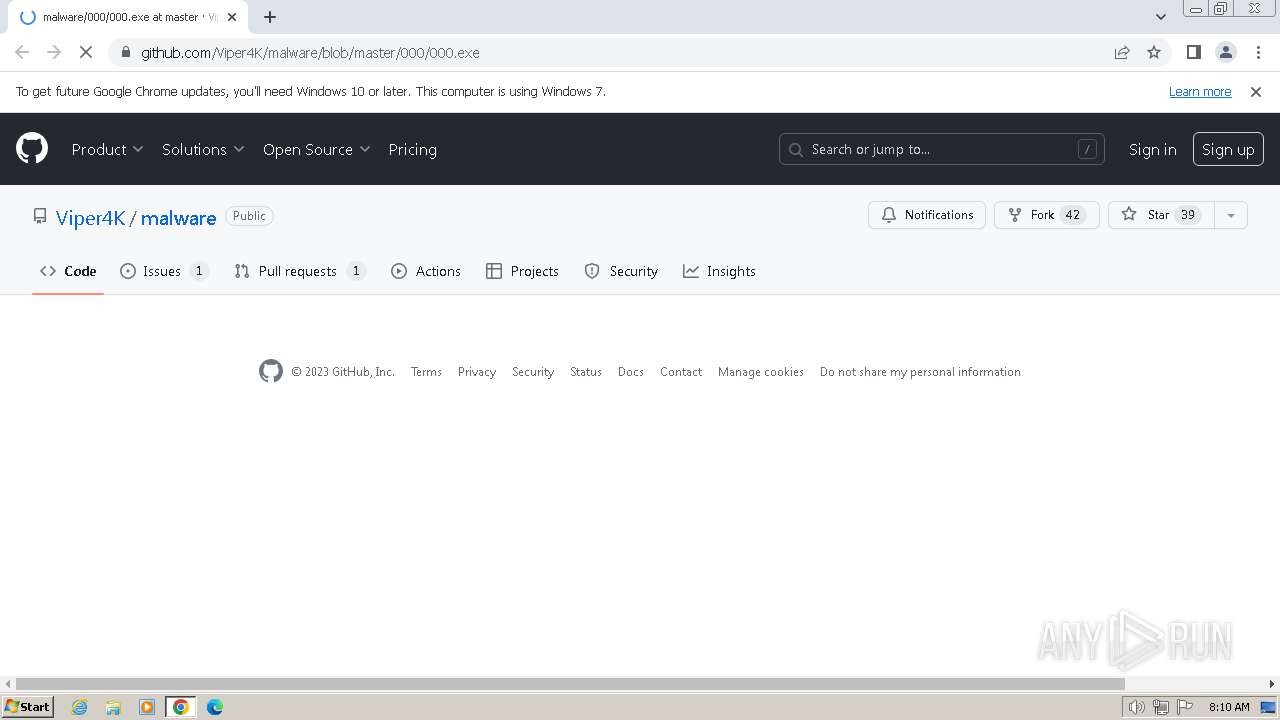Bookmark this tab star icon
This screenshot has height=720, width=1280.
pos(1154,53)
